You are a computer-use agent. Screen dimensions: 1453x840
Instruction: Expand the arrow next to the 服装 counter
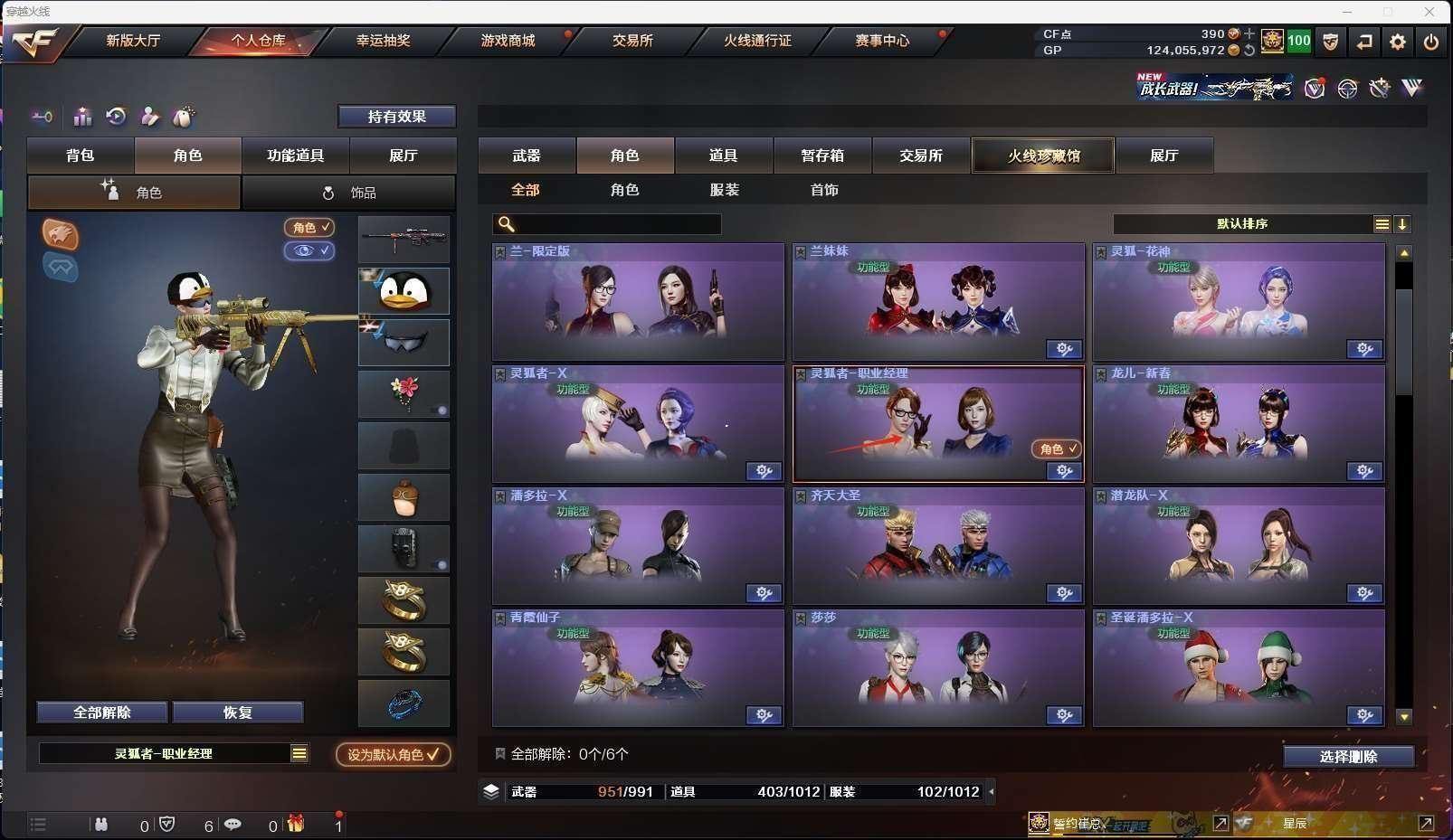pyautogui.click(x=992, y=791)
